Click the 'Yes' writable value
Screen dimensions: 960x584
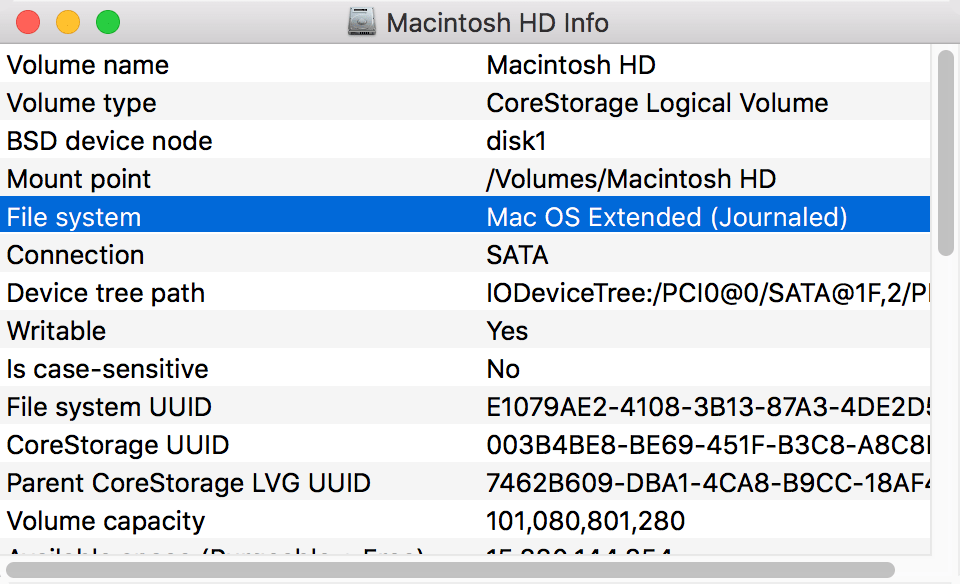pos(507,331)
